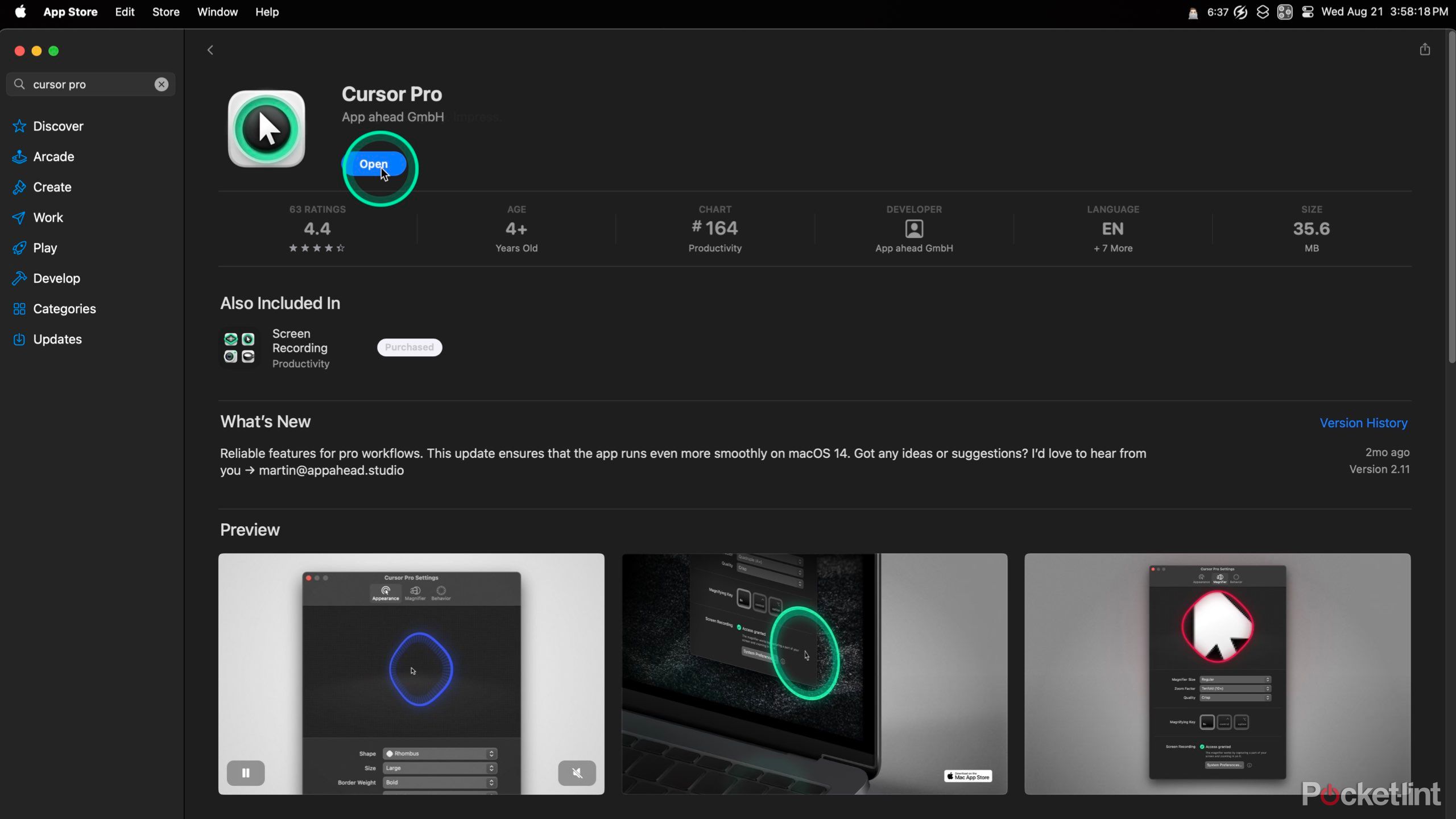Screen dimensions: 1456x819
Task: Click the Purchased button
Action: point(409,347)
